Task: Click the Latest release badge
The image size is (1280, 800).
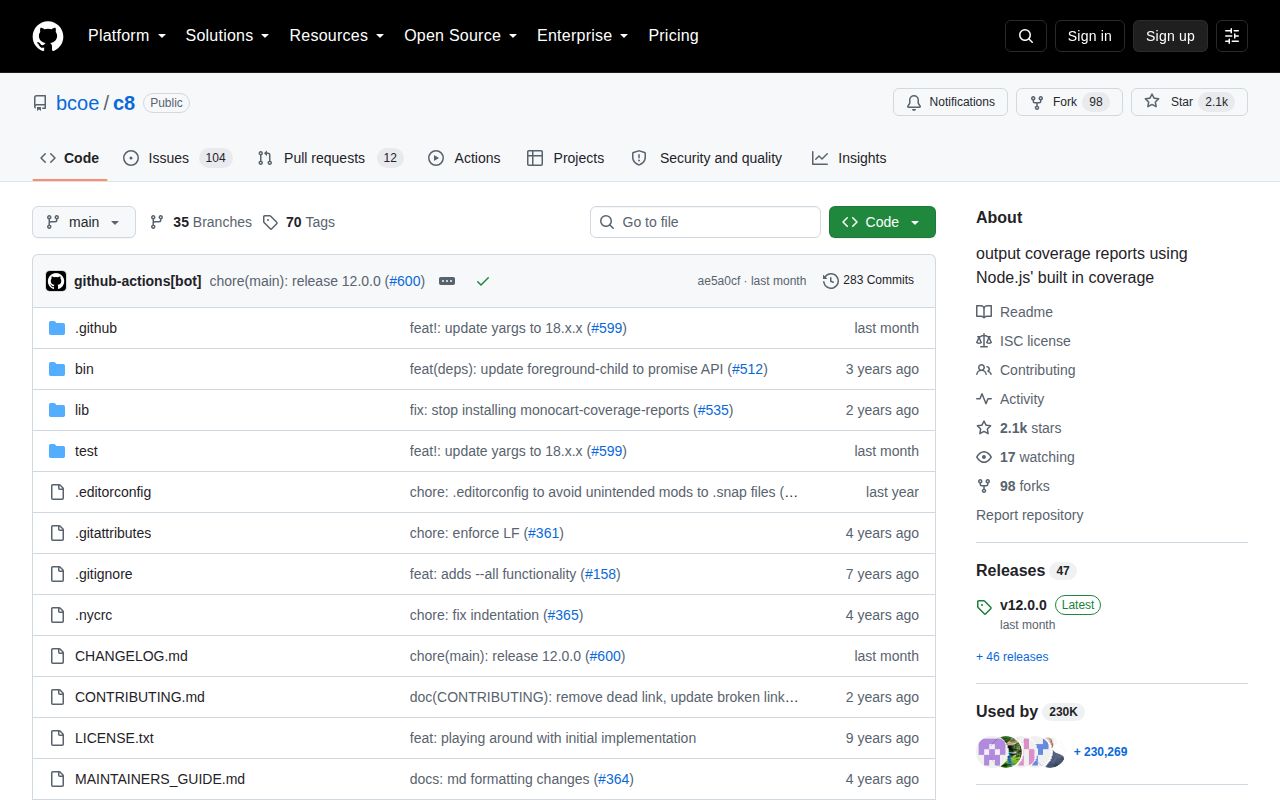Action: pos(1077,605)
